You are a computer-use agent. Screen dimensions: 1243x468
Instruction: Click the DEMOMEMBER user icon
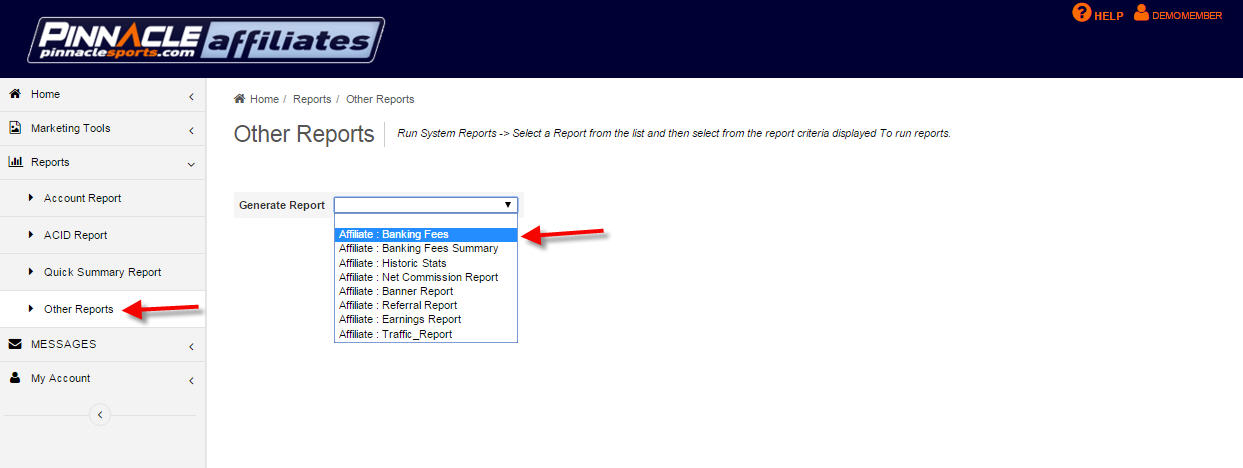[x=1141, y=13]
